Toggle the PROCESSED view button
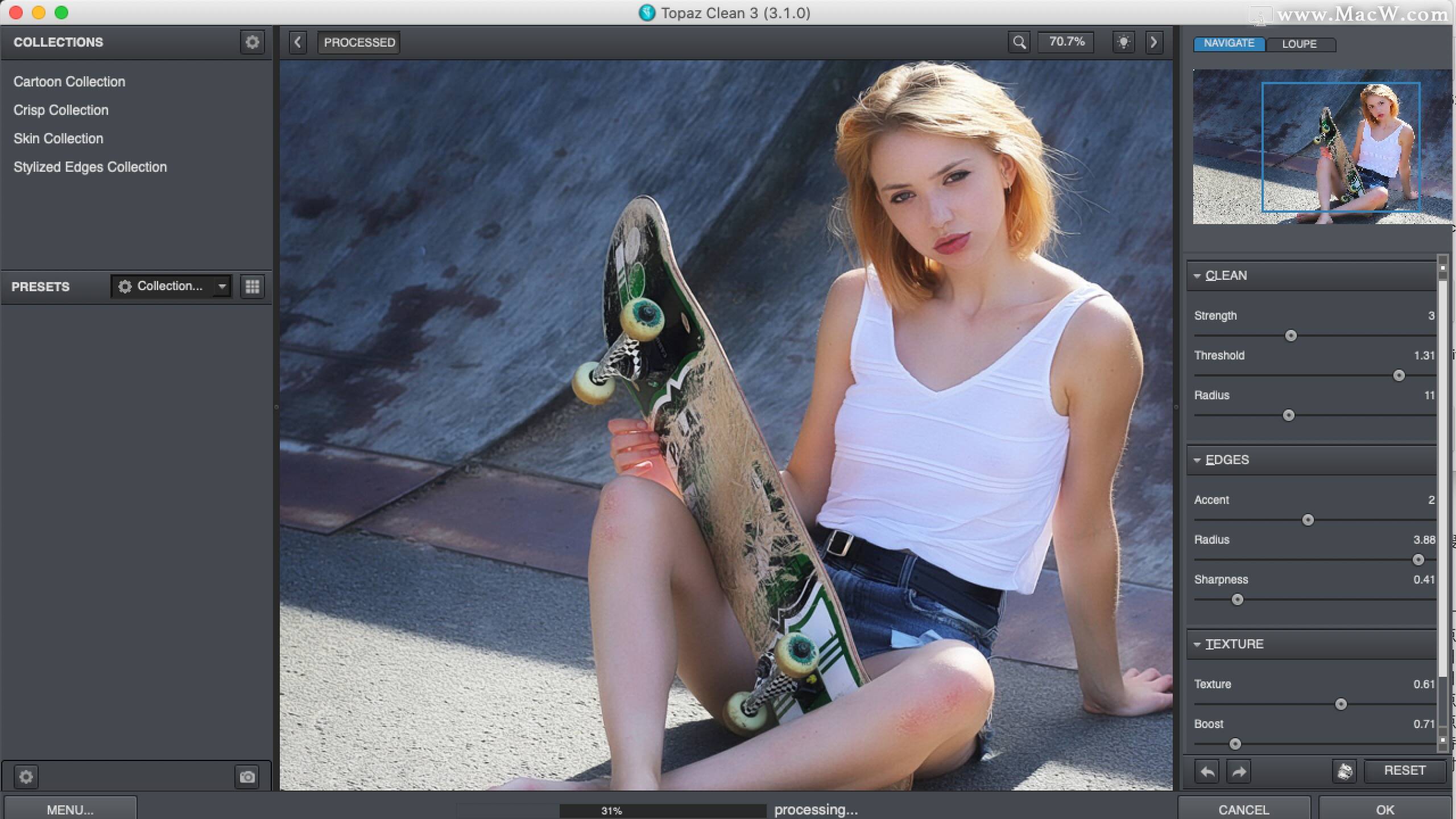This screenshot has width=1456, height=819. pyautogui.click(x=359, y=42)
